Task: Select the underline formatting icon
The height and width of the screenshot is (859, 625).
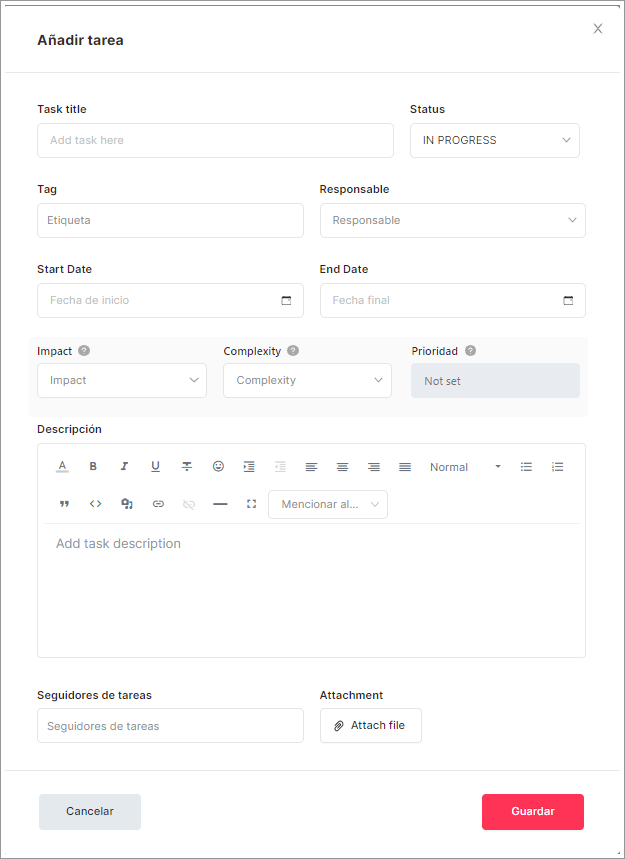Action: pos(155,466)
